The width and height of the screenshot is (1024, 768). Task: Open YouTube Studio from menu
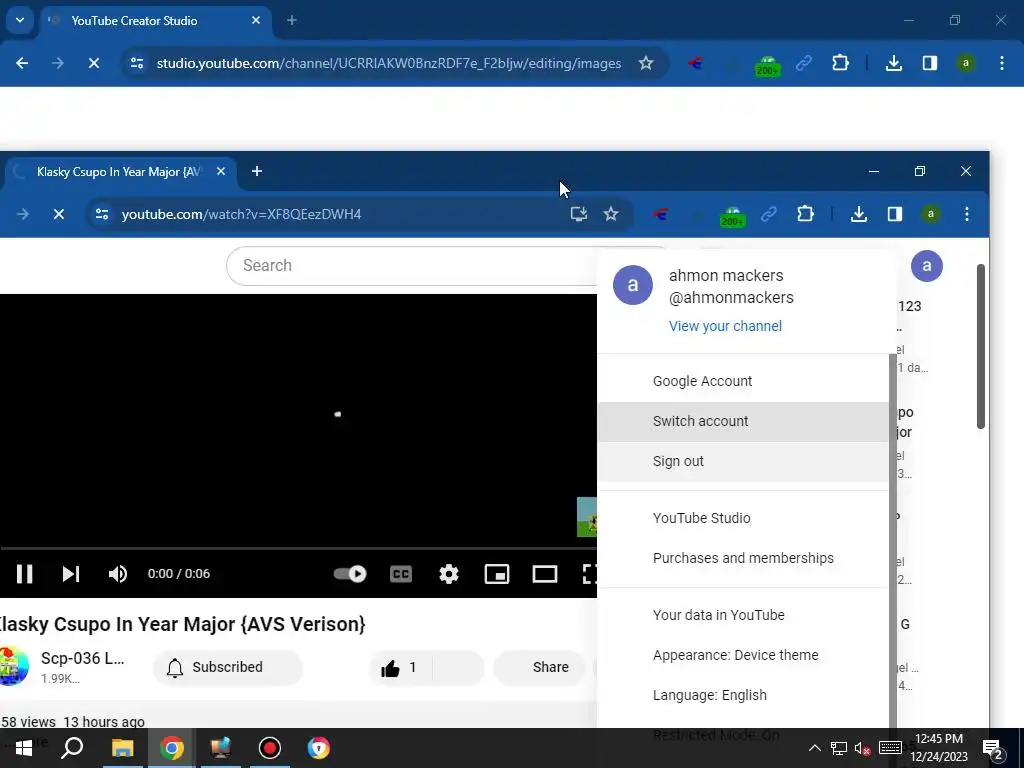point(743,518)
